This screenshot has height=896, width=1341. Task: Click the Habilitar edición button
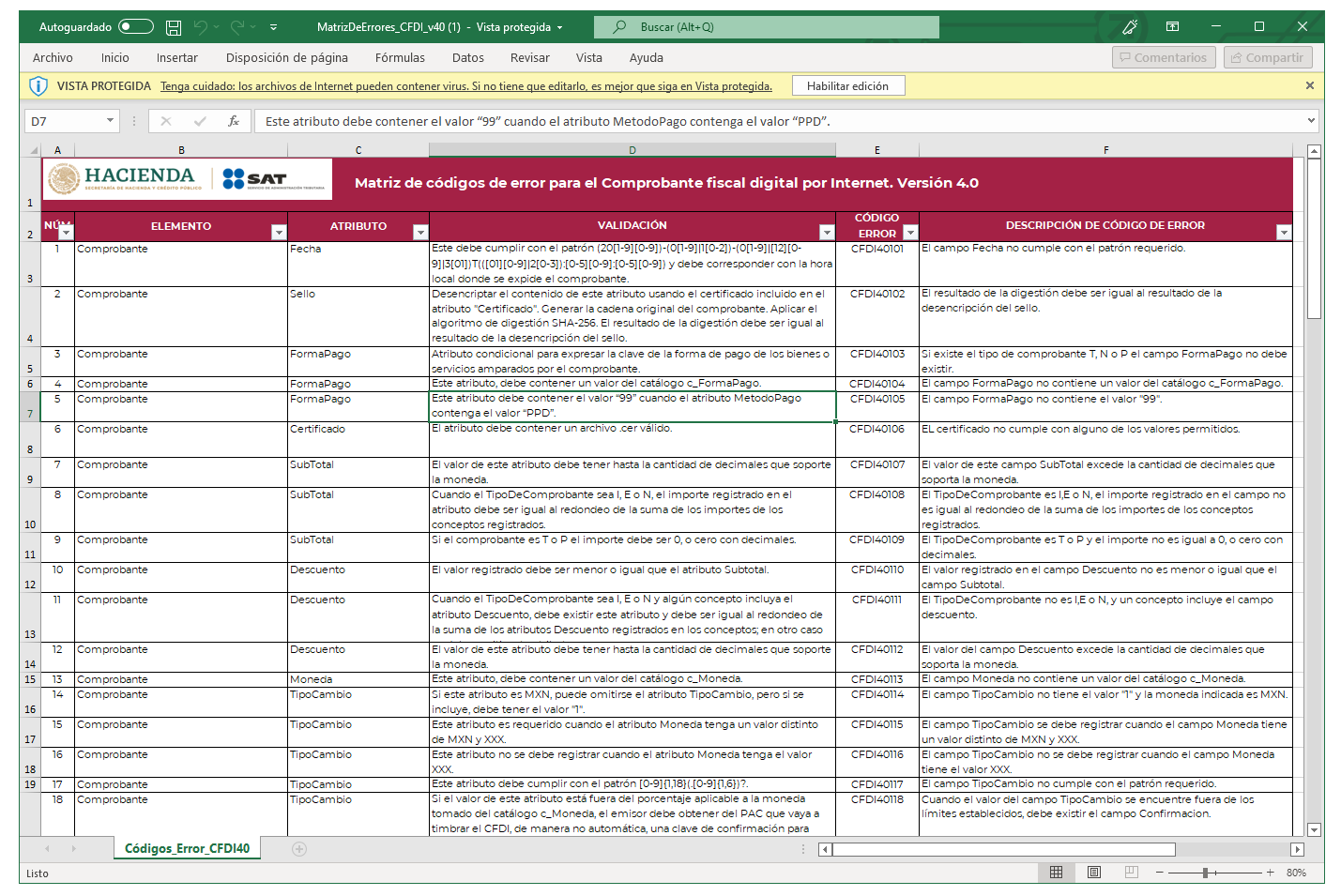point(847,85)
